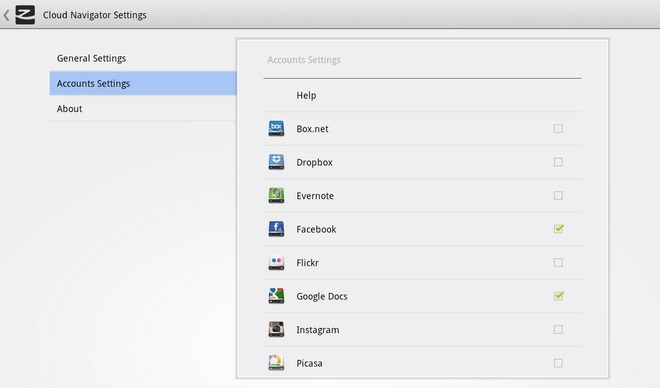Select the Google Docs label
The height and width of the screenshot is (388, 660).
coord(322,296)
